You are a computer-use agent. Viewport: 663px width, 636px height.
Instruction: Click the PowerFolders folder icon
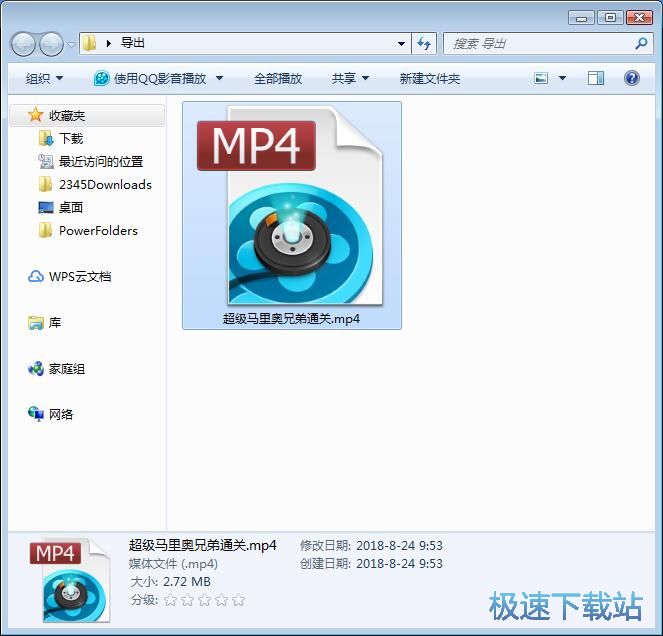(46, 230)
